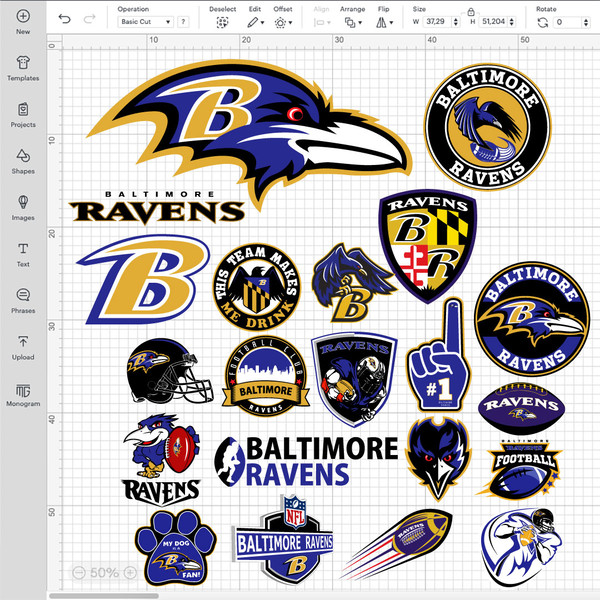Click the height size field
The height and width of the screenshot is (600, 600).
[493, 22]
